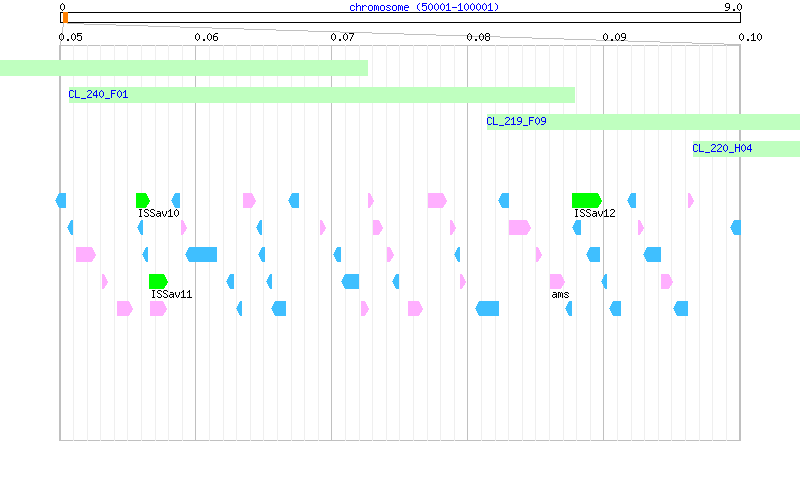Open the CL_240_F01 cosmid link
The width and height of the screenshot is (800, 500).
[x=98, y=94]
